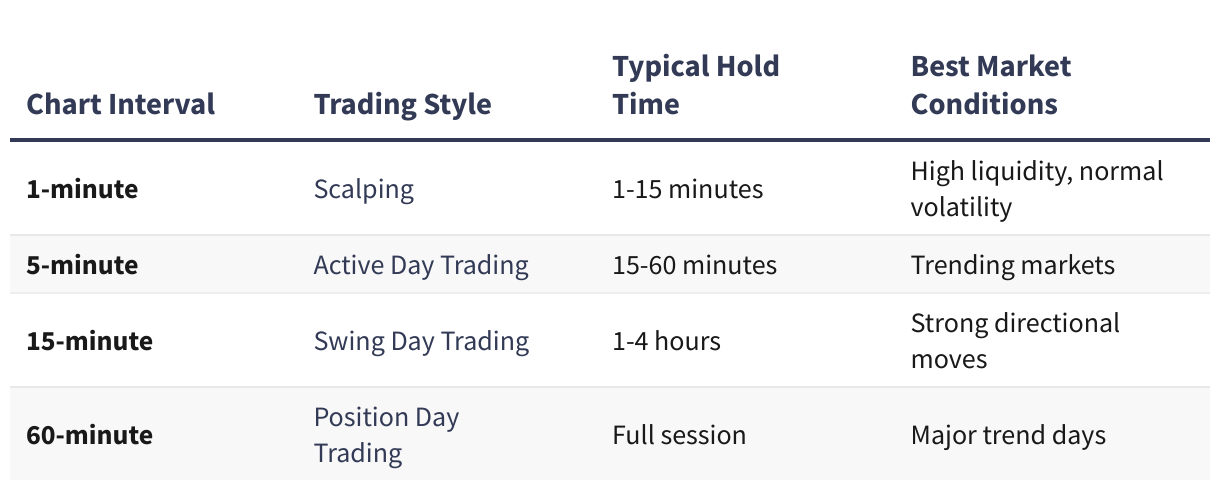This screenshot has height=490, width=1220.
Task: Click the Scalping link
Action: [363, 189]
